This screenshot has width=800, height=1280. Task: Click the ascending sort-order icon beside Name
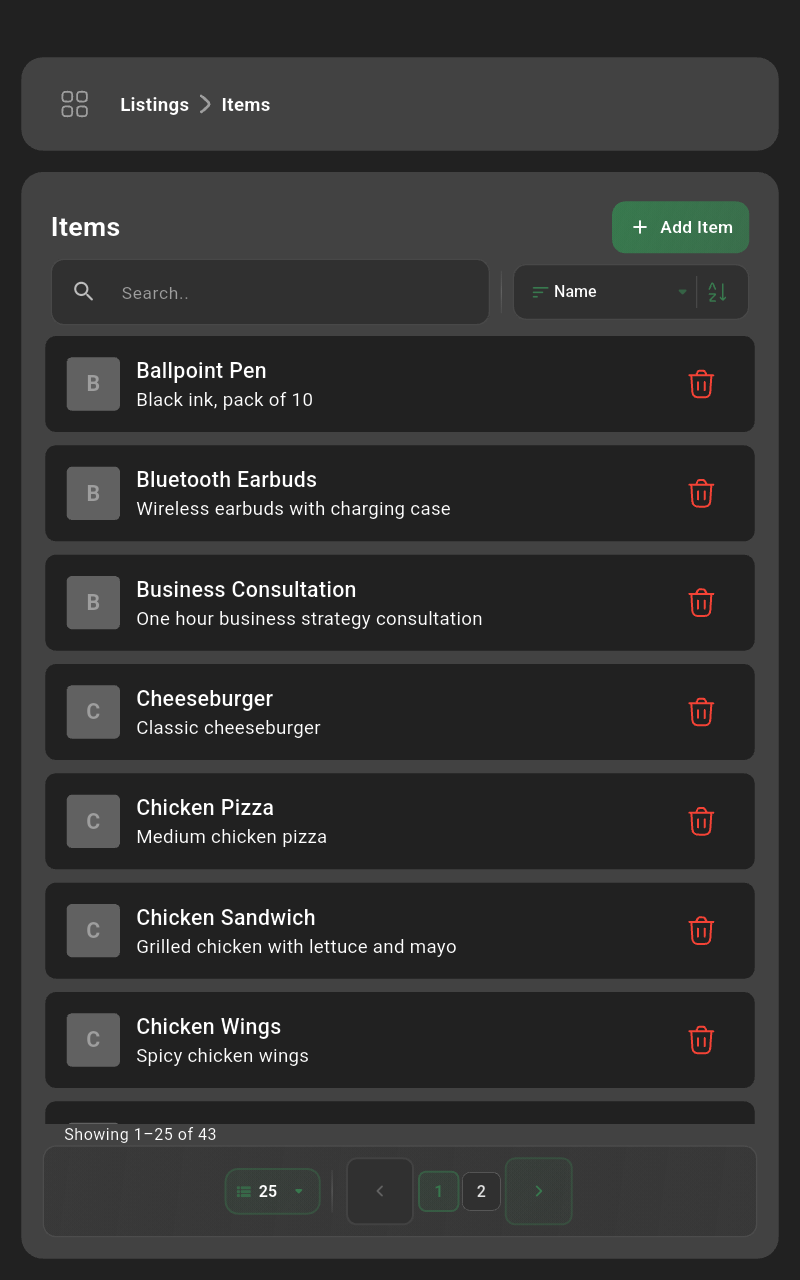click(717, 291)
